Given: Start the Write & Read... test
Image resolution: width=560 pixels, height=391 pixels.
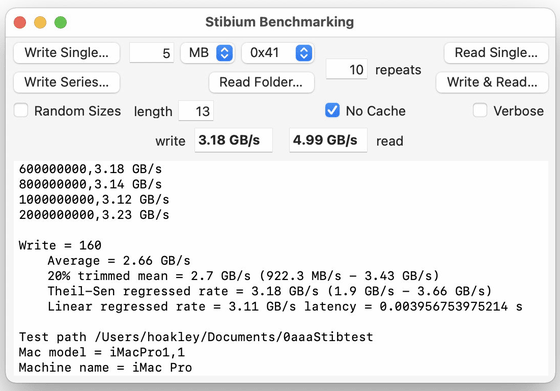Looking at the screenshot, I should 492,82.
